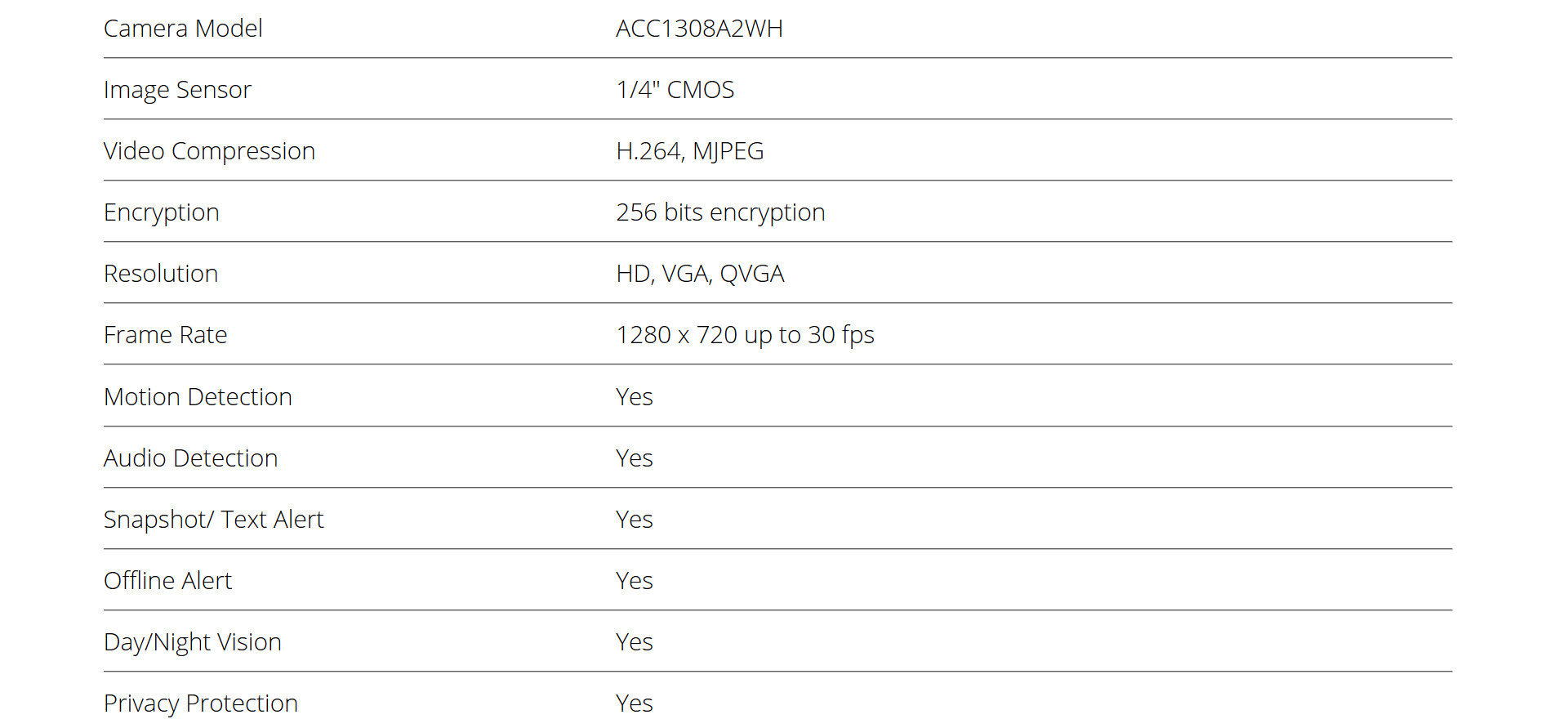Image resolution: width=1568 pixels, height=719 pixels.
Task: Click the 1280 x 720 up to 30 fps text
Action: [x=745, y=335]
